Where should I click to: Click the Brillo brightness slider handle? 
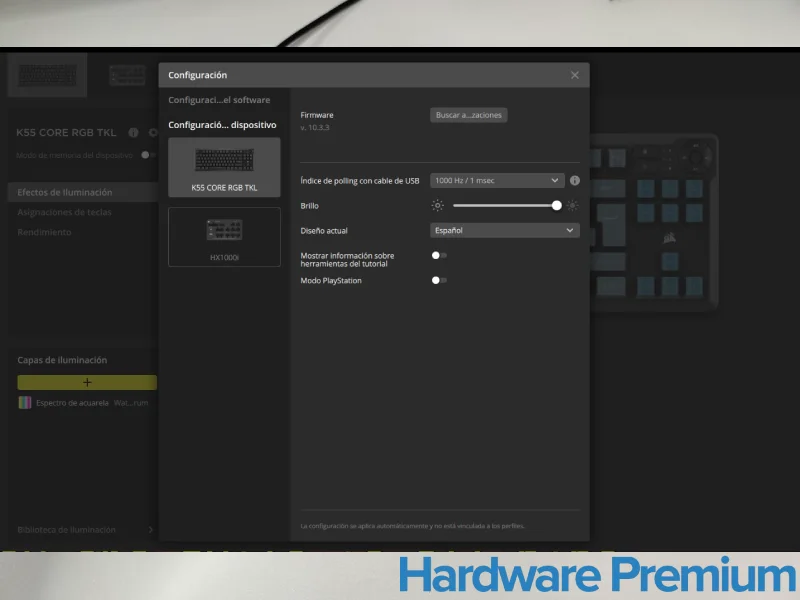click(x=556, y=205)
